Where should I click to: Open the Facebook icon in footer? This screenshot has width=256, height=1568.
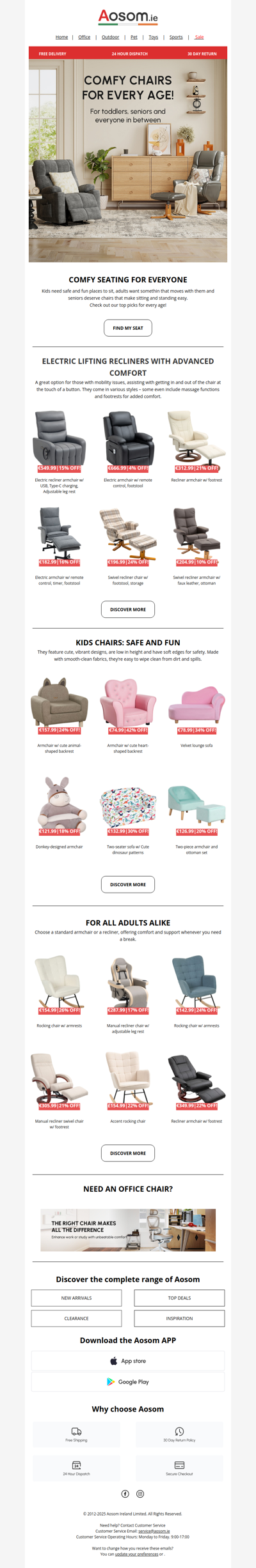click(x=125, y=1494)
